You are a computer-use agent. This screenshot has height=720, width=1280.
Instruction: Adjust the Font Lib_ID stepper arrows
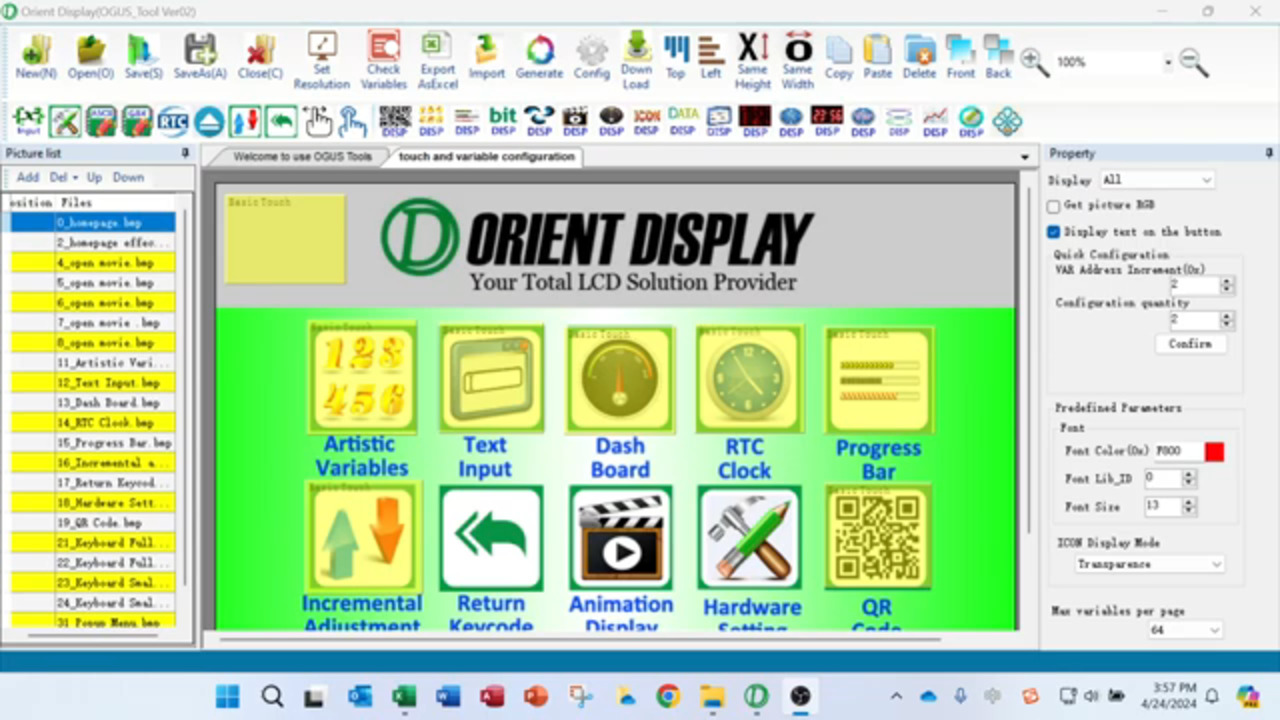coord(1189,478)
